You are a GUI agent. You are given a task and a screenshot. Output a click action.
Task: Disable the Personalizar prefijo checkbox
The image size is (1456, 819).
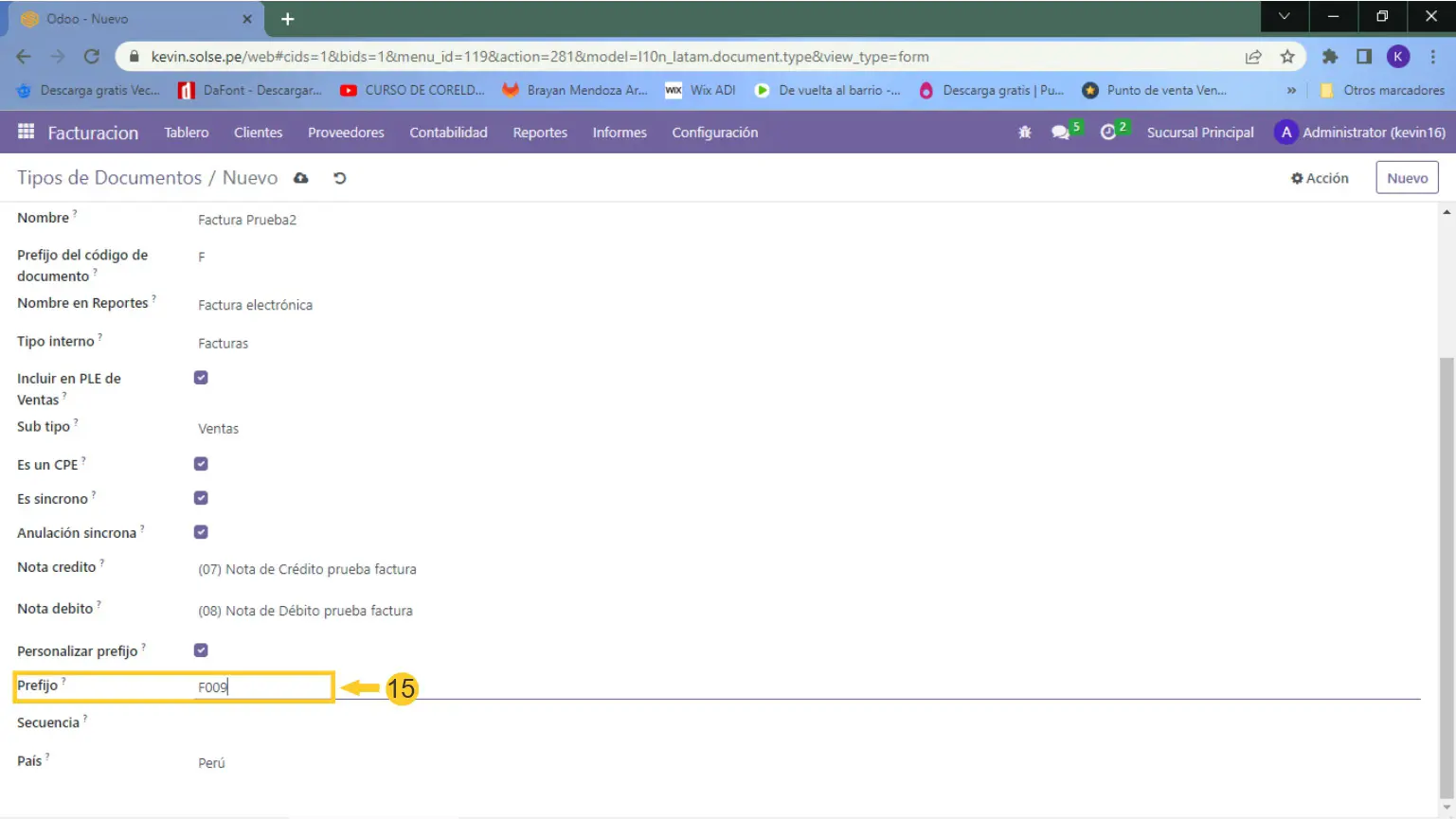tap(201, 650)
